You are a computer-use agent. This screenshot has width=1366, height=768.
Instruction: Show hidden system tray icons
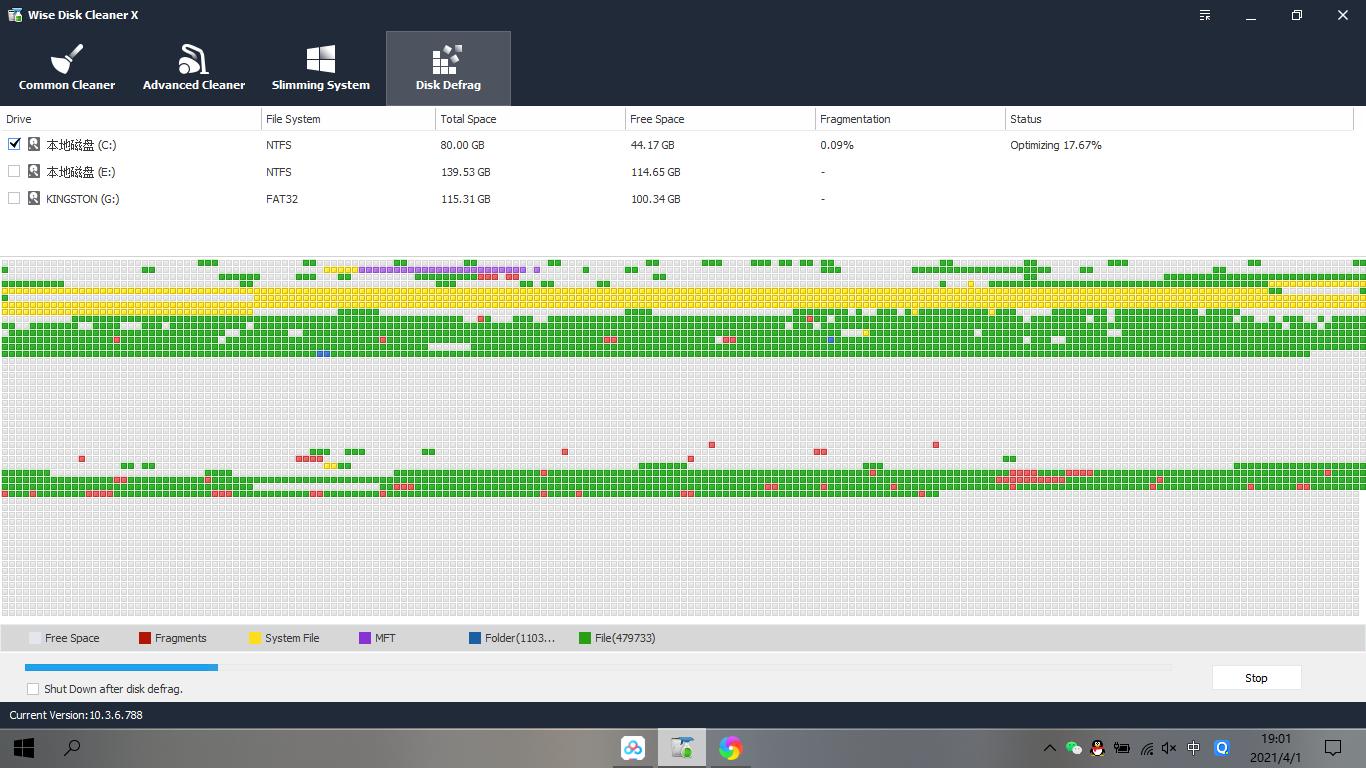pyautogui.click(x=1049, y=748)
